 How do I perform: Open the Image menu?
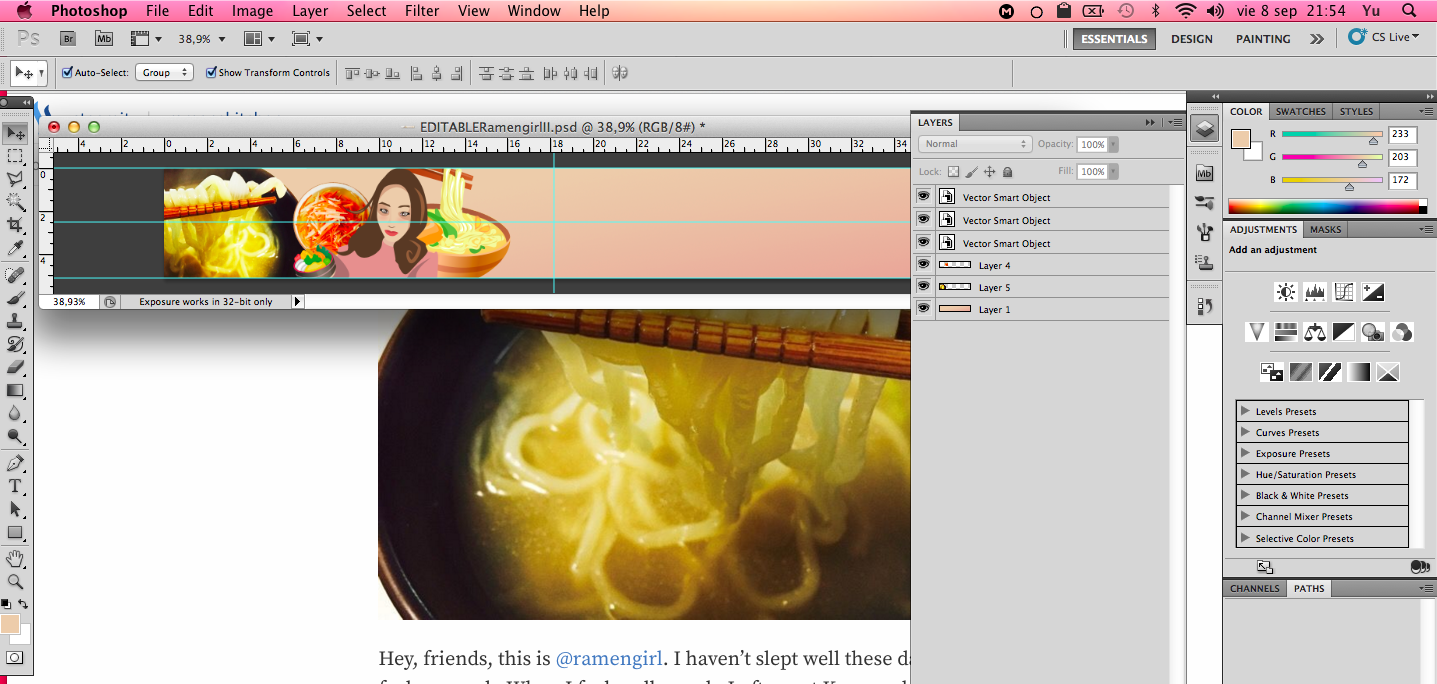click(x=252, y=11)
